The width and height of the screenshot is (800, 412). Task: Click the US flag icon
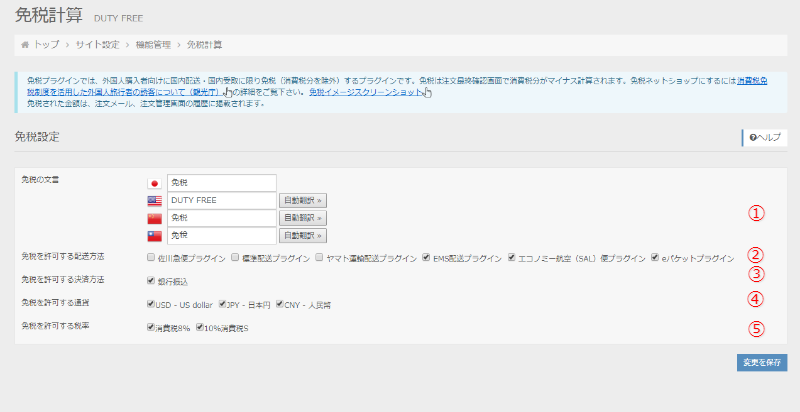click(154, 201)
